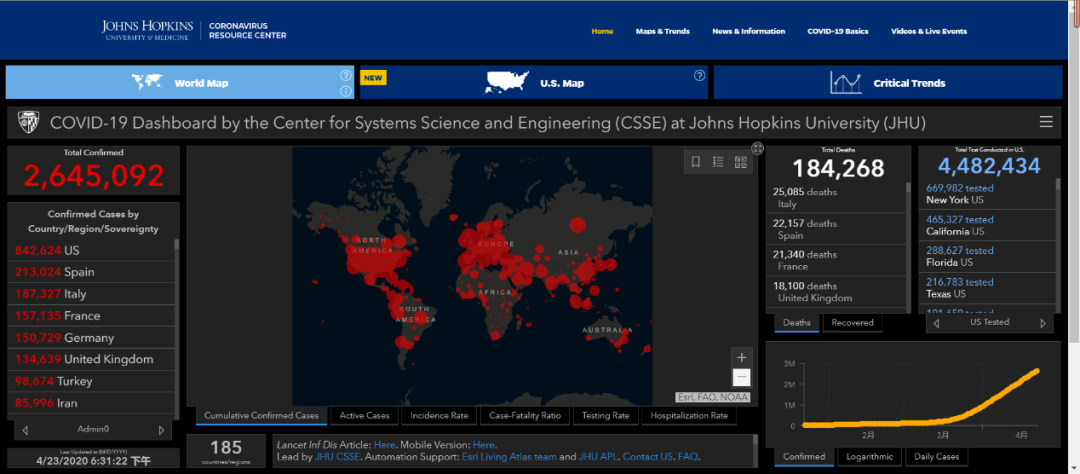The image size is (1080, 474).
Task: Expand the map to full screen
Action: pos(758,148)
